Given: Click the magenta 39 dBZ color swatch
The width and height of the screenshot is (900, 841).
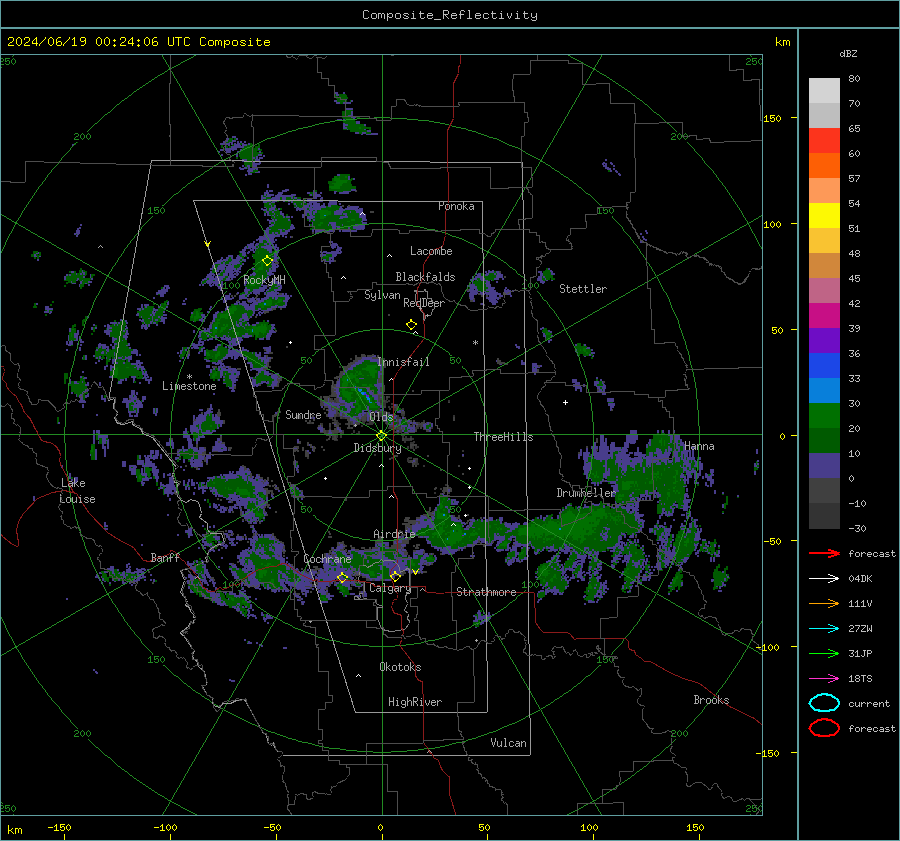Looking at the screenshot, I should [x=824, y=315].
